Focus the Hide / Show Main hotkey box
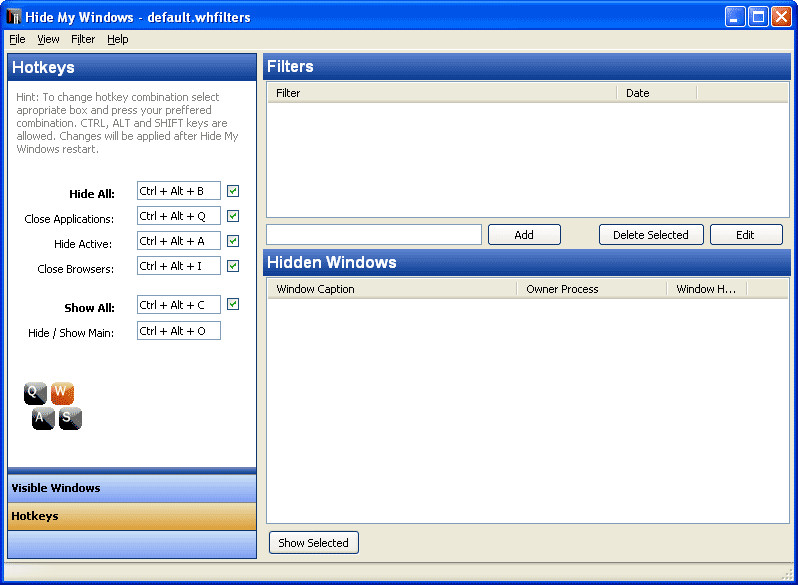The width and height of the screenshot is (798, 585). point(179,331)
